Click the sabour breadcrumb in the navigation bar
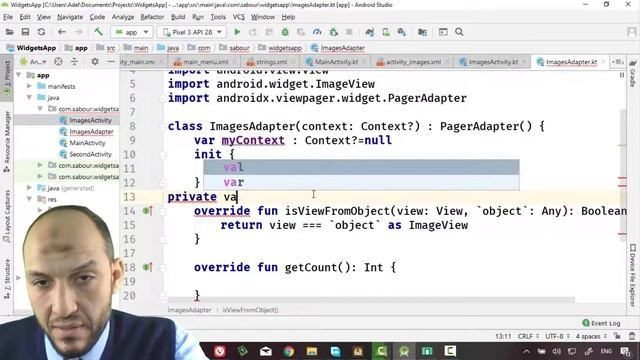Viewport: 640px width, 360px height. point(234,48)
